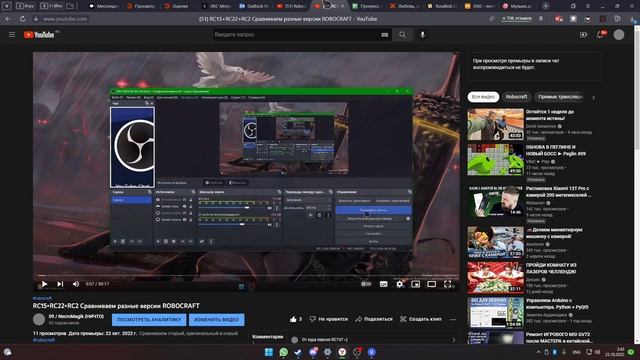Open Yandex Browser in the taskbar

[342, 352]
